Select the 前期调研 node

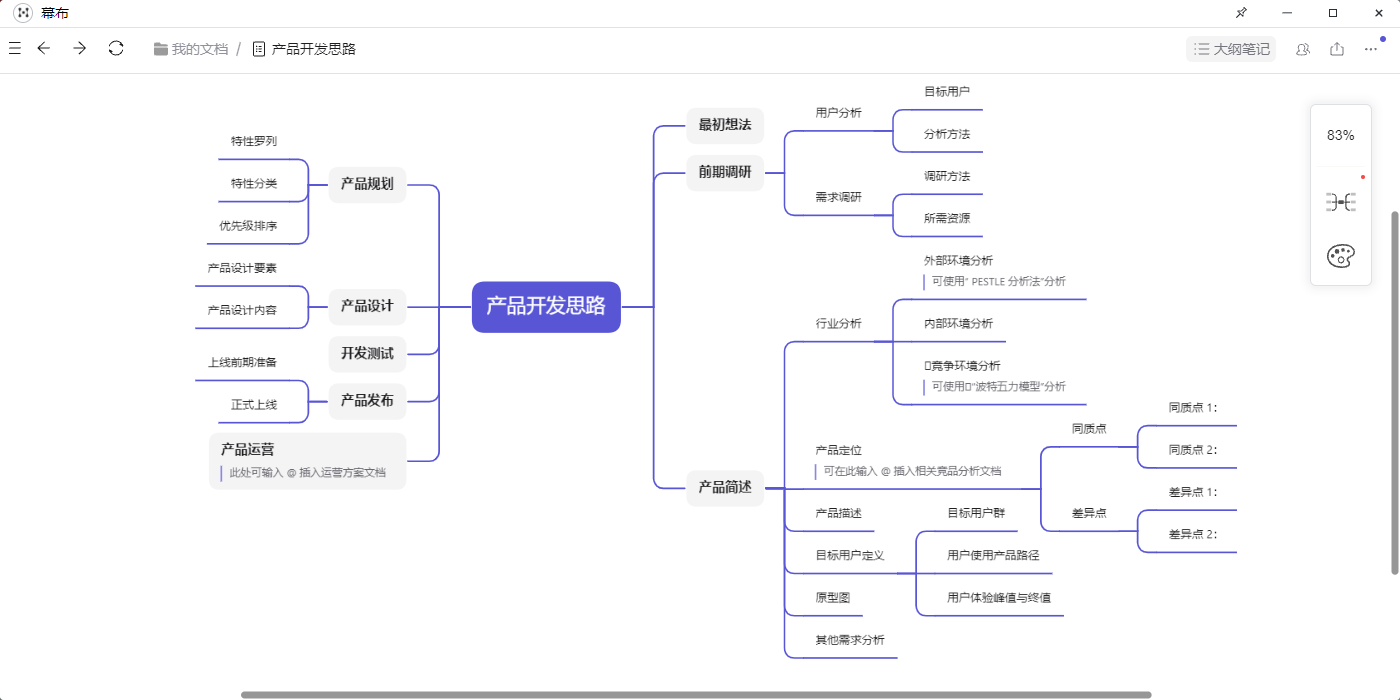pos(725,172)
